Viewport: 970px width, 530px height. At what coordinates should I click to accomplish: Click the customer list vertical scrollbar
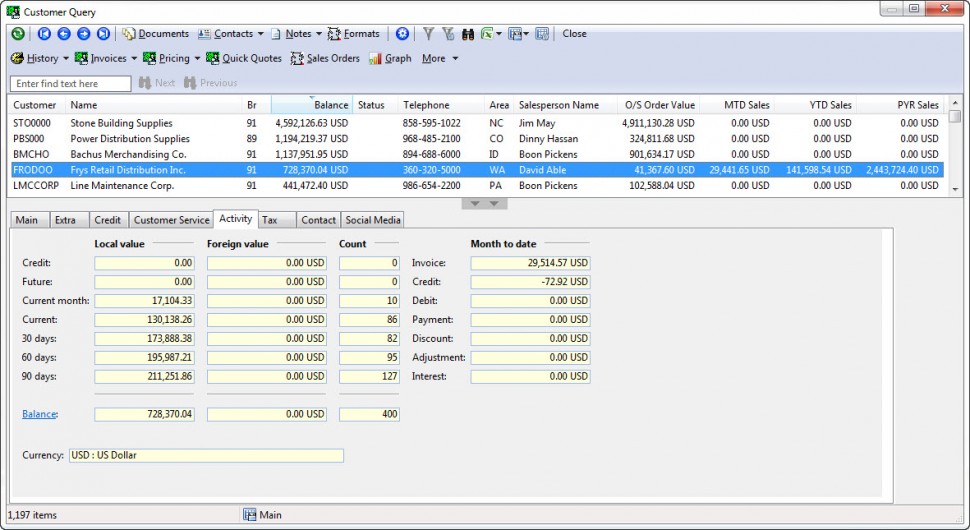point(955,147)
